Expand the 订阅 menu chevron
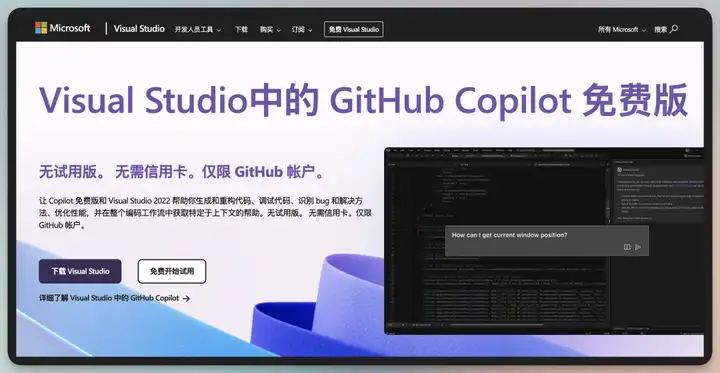 (310, 30)
